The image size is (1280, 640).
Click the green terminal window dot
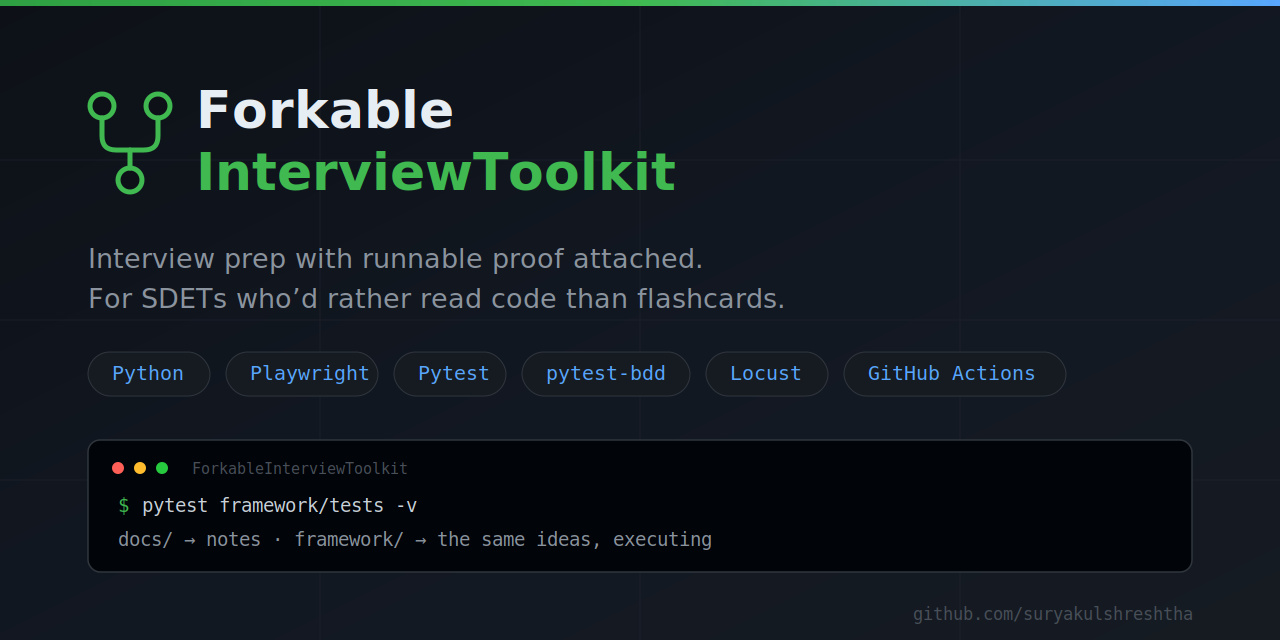tap(162, 468)
